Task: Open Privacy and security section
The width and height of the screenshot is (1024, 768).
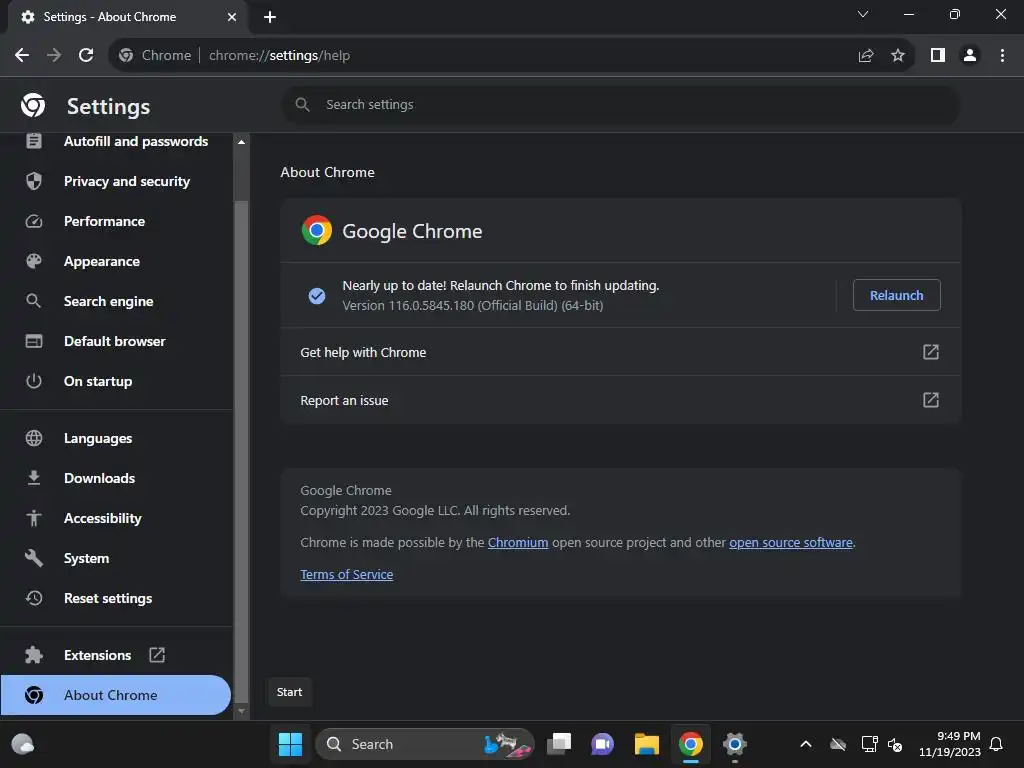Action: pos(116,181)
